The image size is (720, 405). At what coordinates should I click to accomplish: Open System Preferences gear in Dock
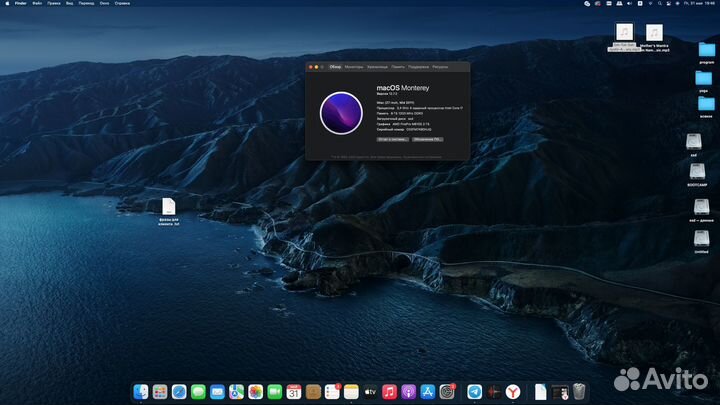pos(447,392)
